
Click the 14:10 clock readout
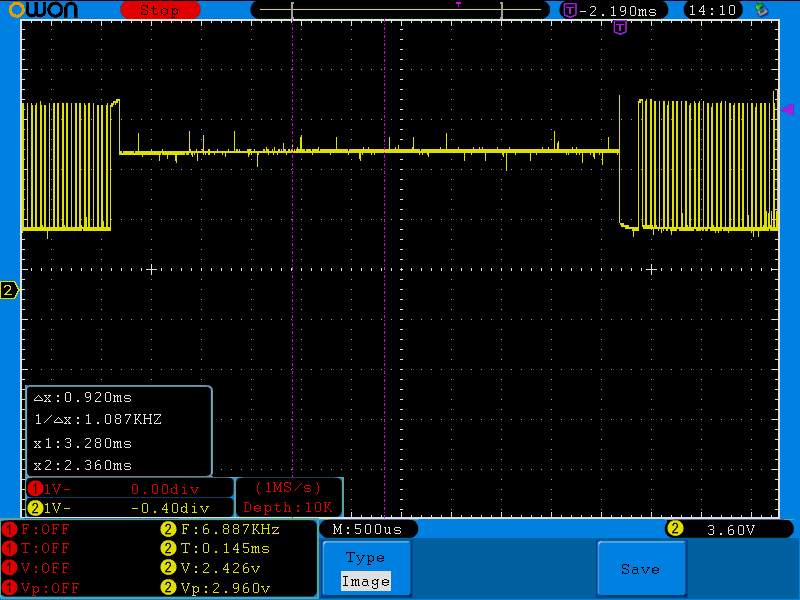[712, 10]
